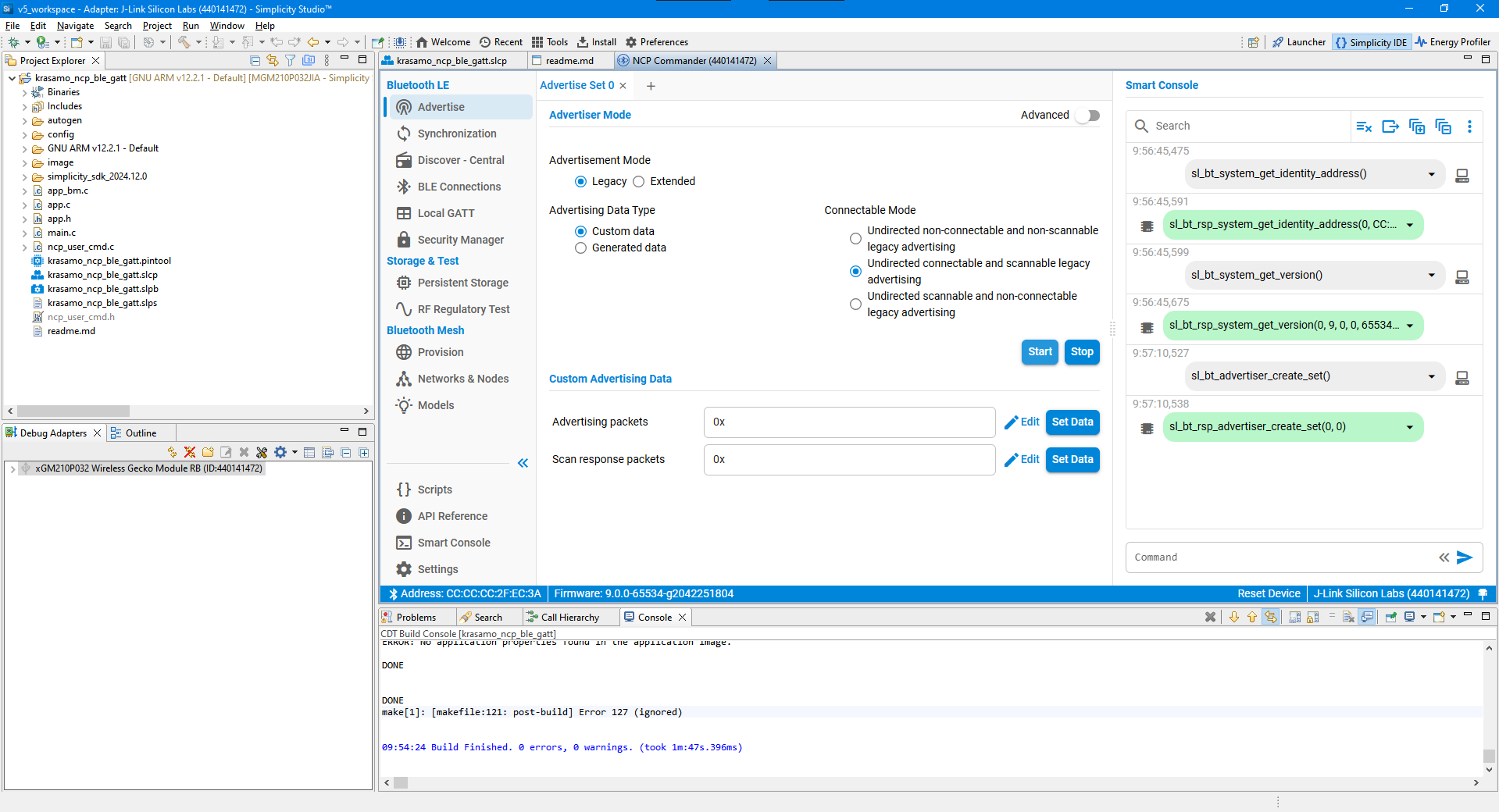Viewport: 1499px width, 812px height.
Task: Select Custom data advertising type
Action: point(580,231)
